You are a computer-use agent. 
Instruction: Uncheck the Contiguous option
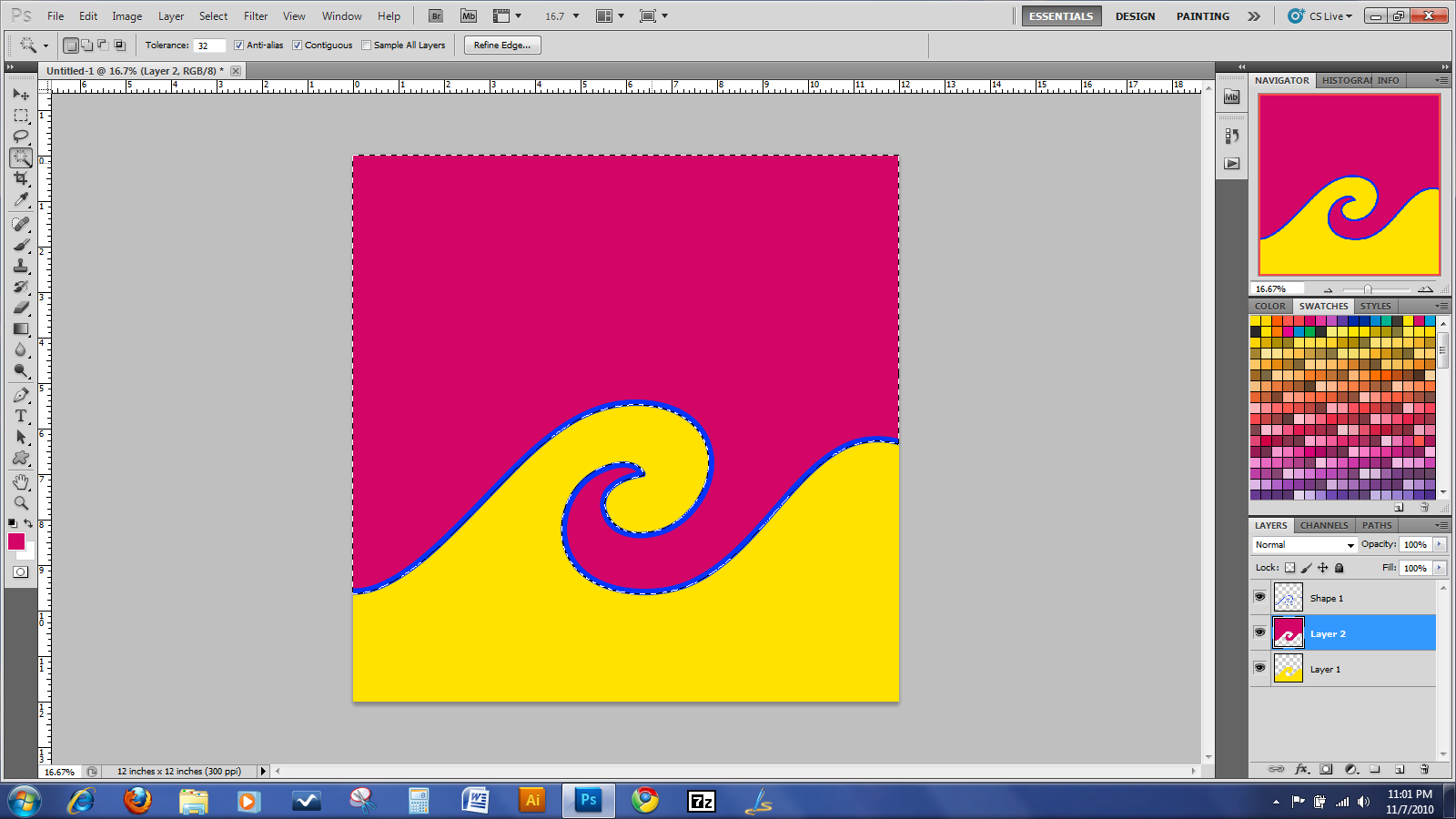297,45
